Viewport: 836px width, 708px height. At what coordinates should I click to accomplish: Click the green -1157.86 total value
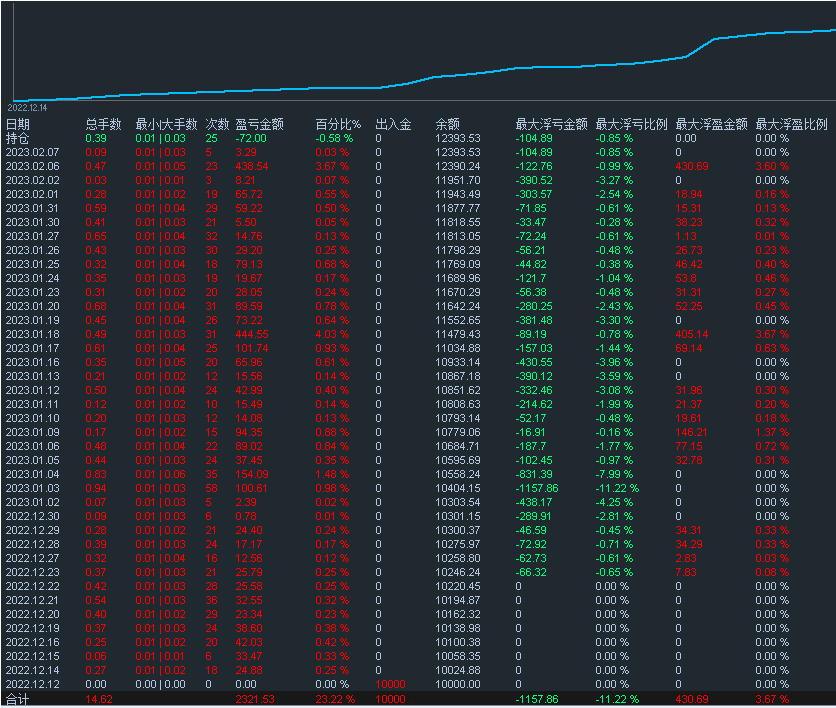pyautogui.click(x=537, y=699)
